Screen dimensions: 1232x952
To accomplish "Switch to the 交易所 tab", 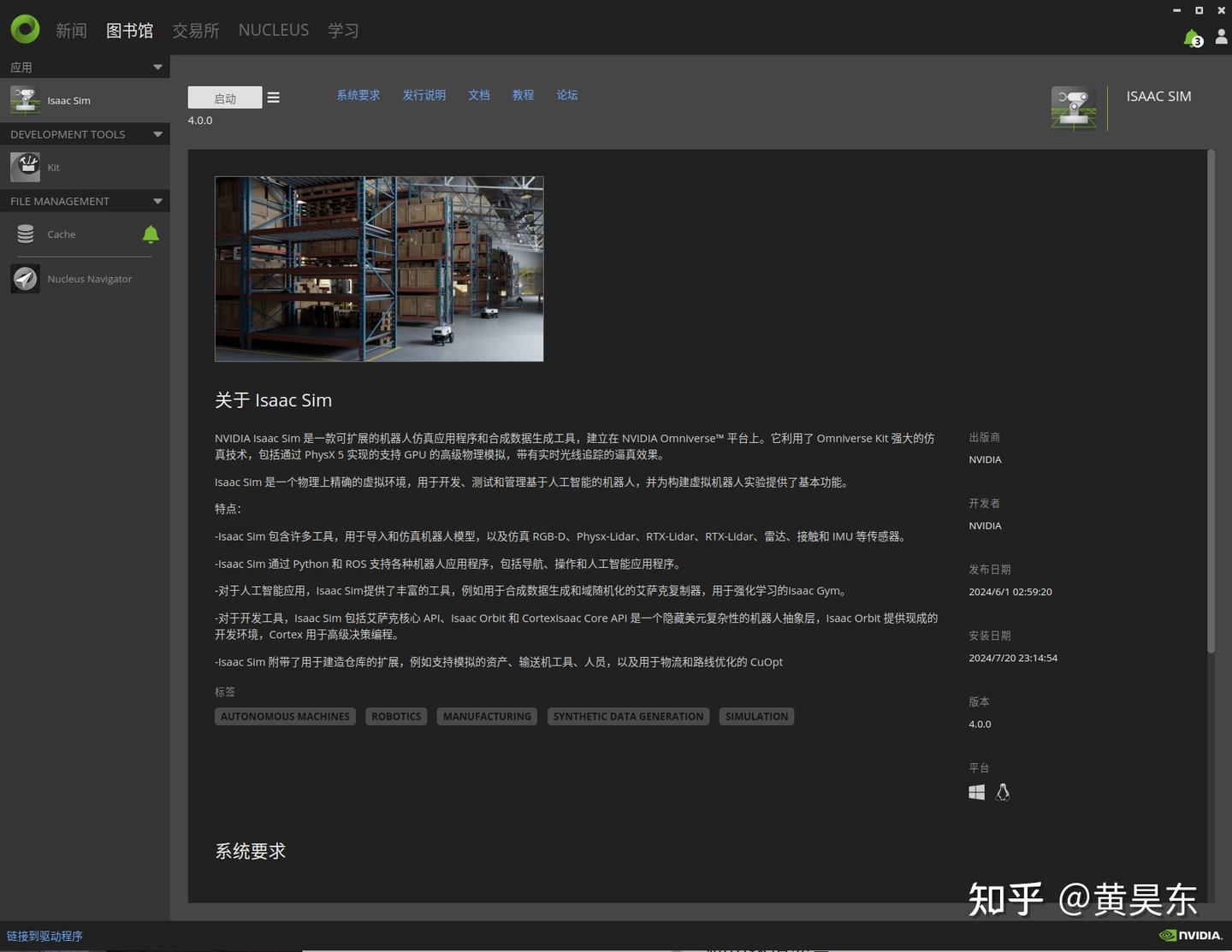I will pos(195,29).
